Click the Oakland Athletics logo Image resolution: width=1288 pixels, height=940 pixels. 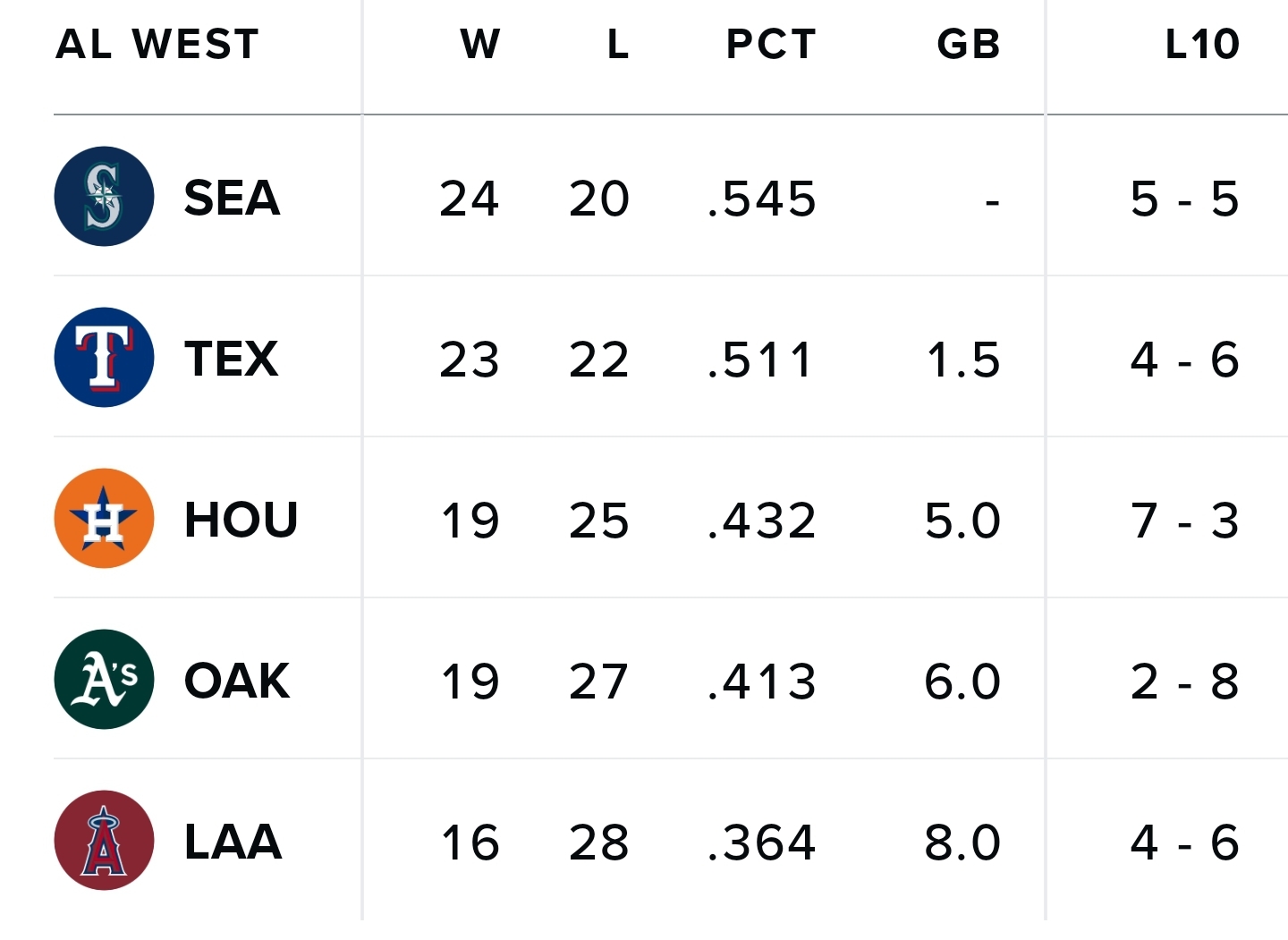tap(104, 680)
